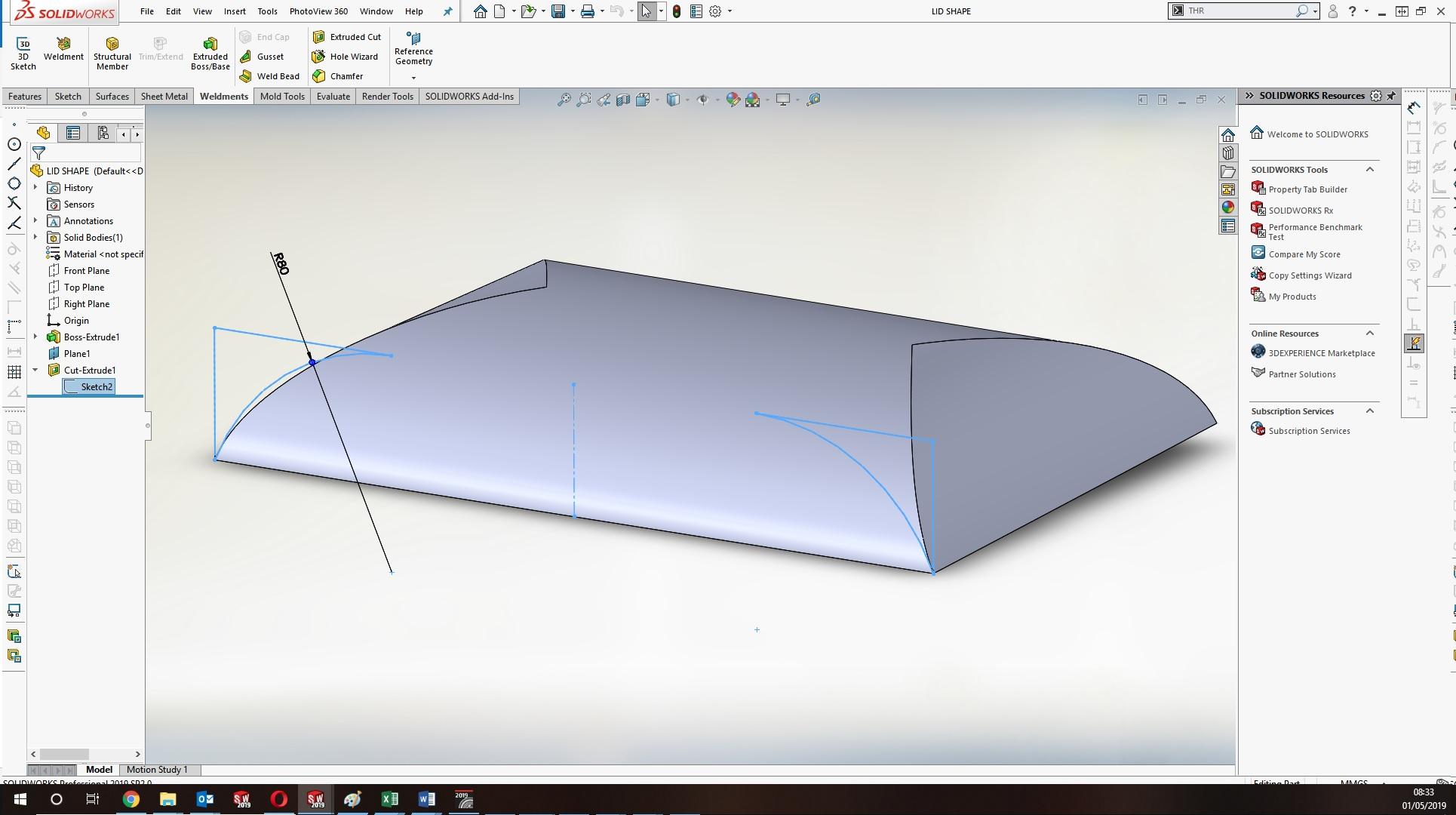The width and height of the screenshot is (1456, 815).
Task: Select the Extruded Boss/Base tool
Action: coord(210,51)
